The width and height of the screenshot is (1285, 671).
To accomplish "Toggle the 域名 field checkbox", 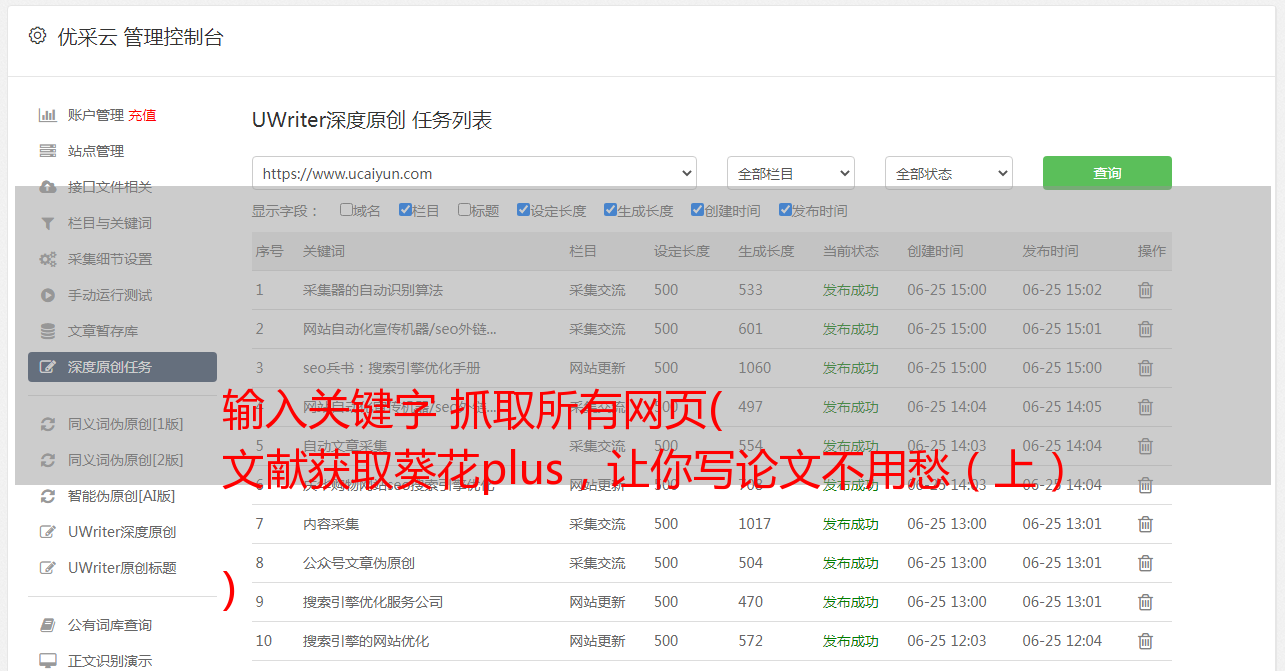I will [x=346, y=210].
